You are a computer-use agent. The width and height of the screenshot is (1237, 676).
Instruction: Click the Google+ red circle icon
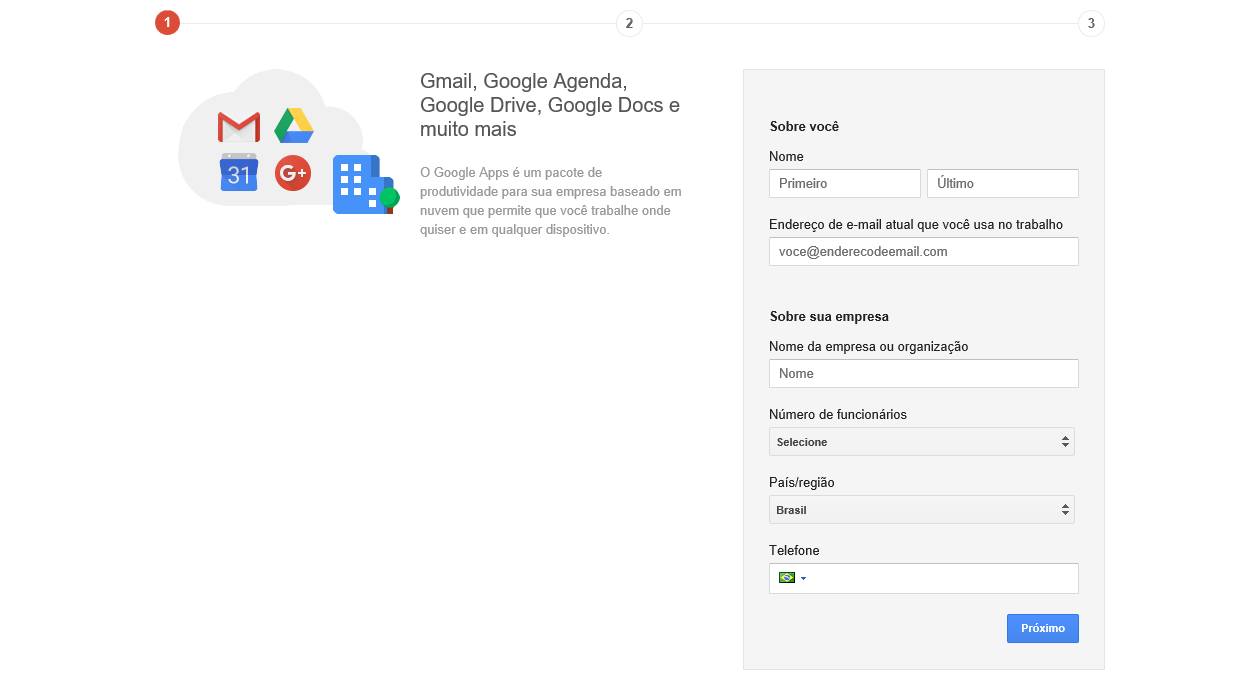tap(293, 173)
